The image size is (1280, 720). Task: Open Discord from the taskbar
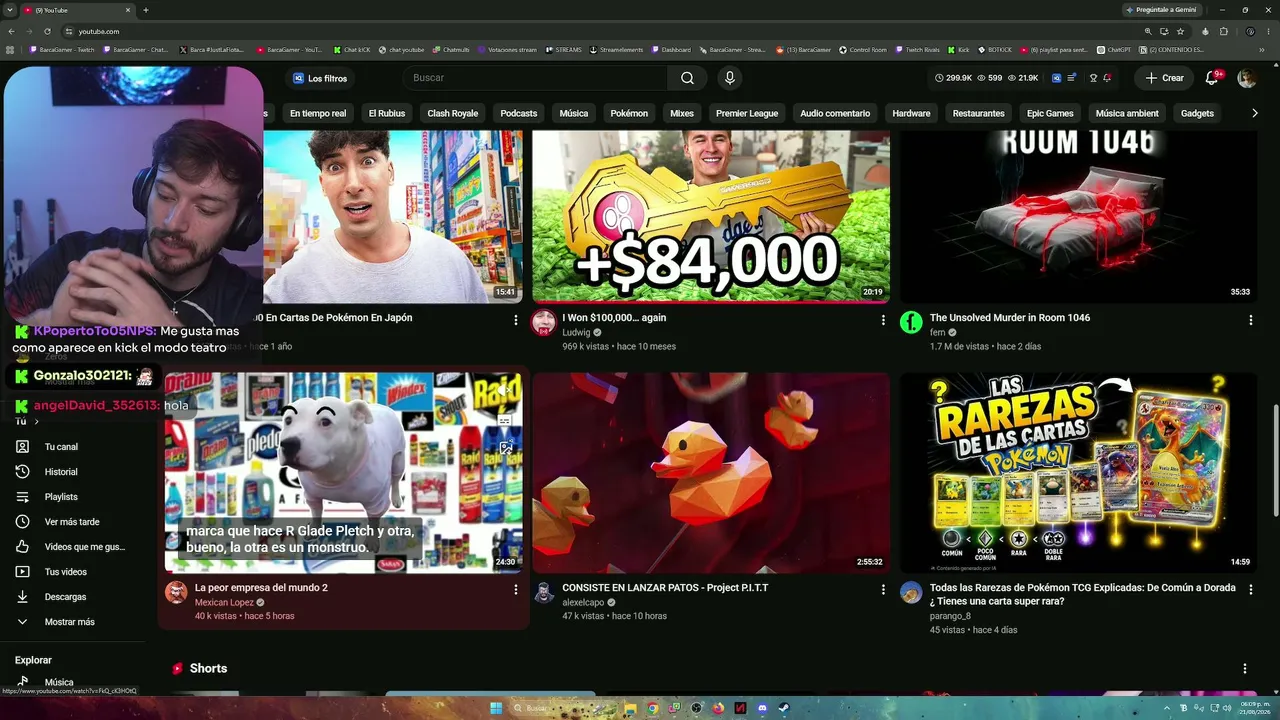[x=762, y=708]
